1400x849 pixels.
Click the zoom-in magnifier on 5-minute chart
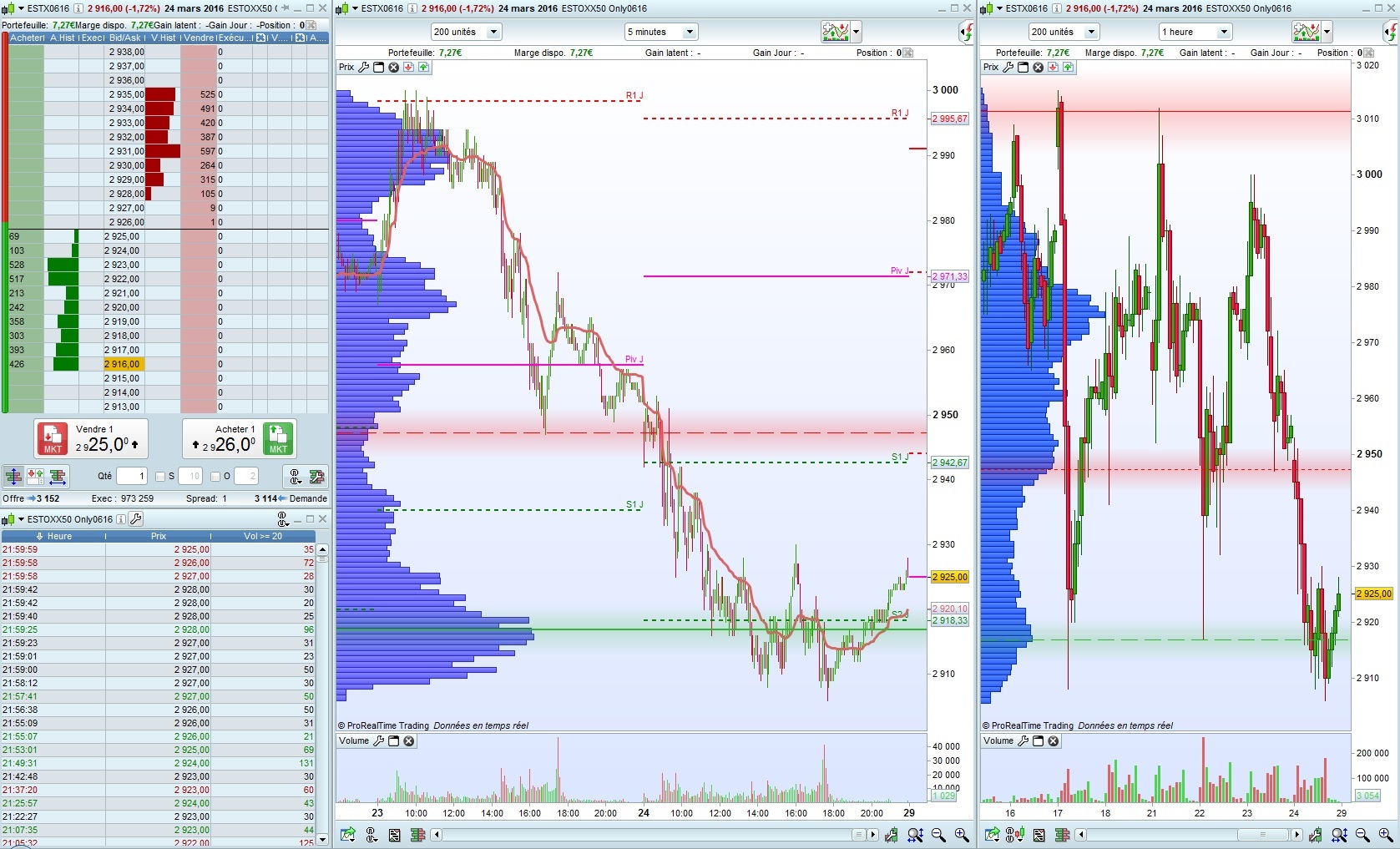pos(962,835)
